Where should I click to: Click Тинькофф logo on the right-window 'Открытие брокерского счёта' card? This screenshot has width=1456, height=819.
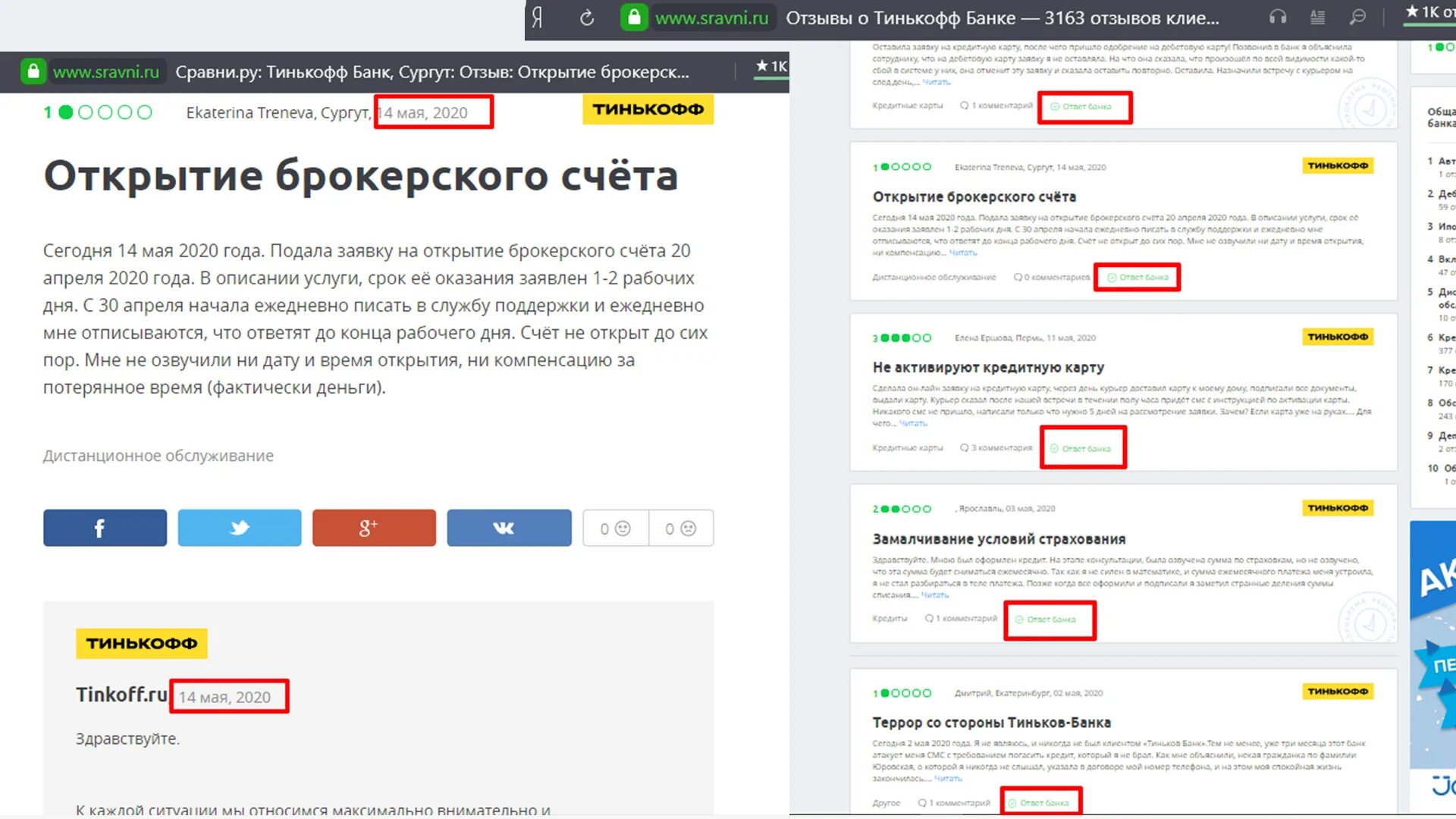1338,165
